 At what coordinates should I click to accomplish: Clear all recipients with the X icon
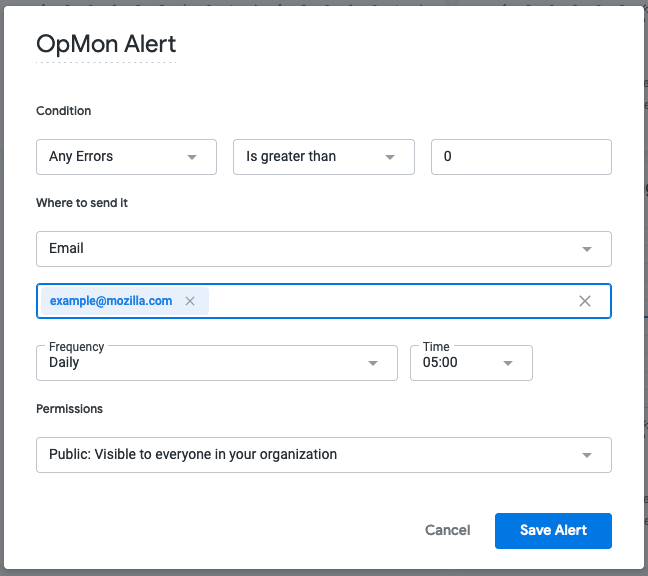pyautogui.click(x=585, y=301)
